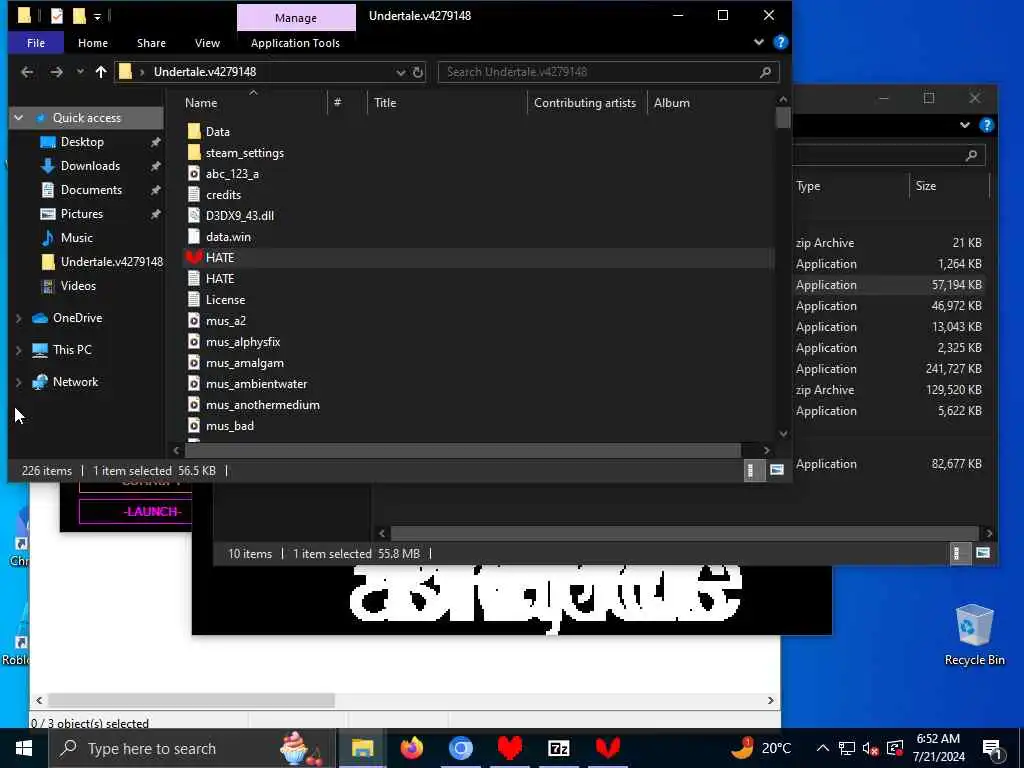Select the 241,727 KB Application row
1024x768 pixels.
(x=889, y=369)
